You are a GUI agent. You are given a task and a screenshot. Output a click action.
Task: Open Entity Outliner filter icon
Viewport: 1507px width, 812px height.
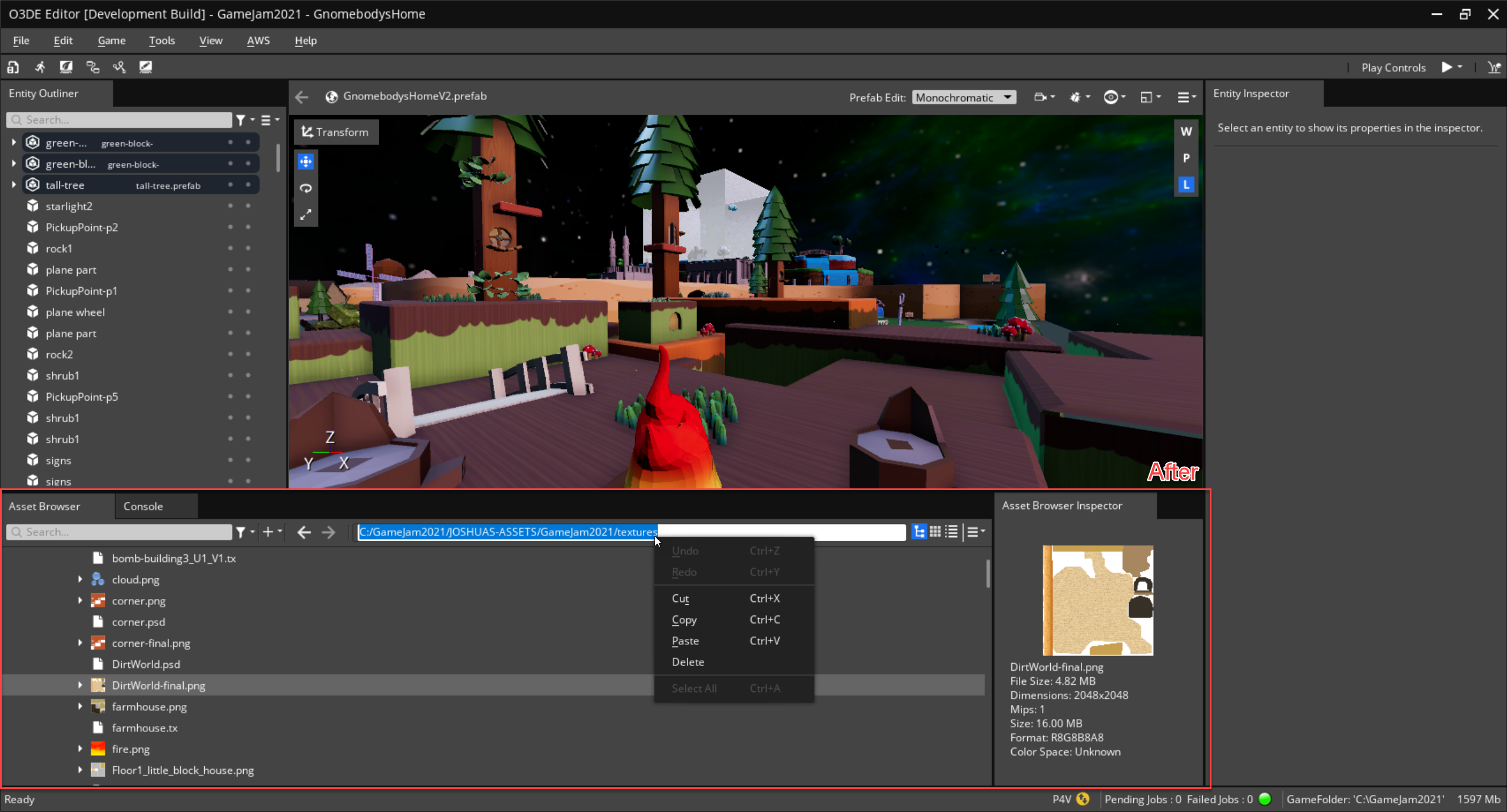click(241, 120)
